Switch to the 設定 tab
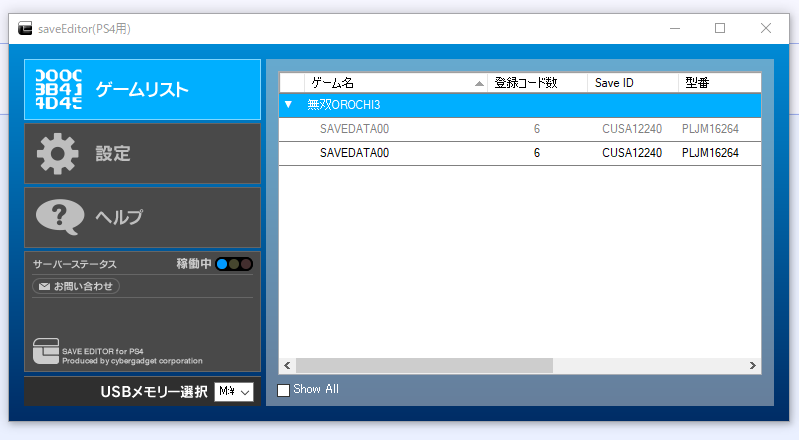 click(142, 154)
